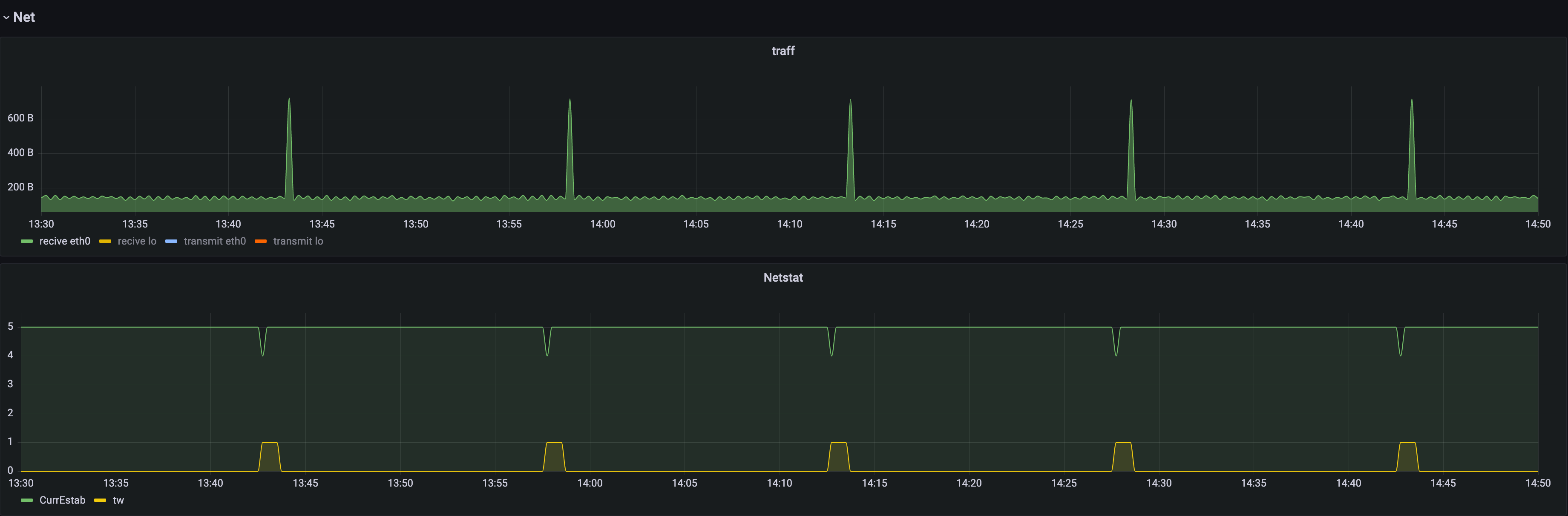Click yellow color swatch for tw

101,500
